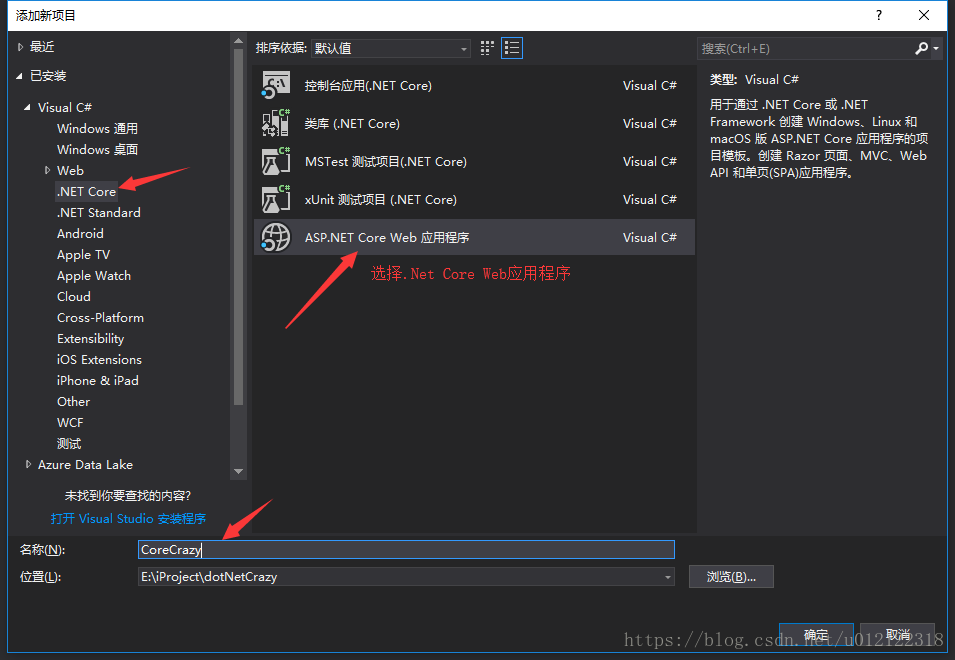Click the xUnit 测试项目 (.NET Core) name
This screenshot has height=660, width=955.
[381, 199]
